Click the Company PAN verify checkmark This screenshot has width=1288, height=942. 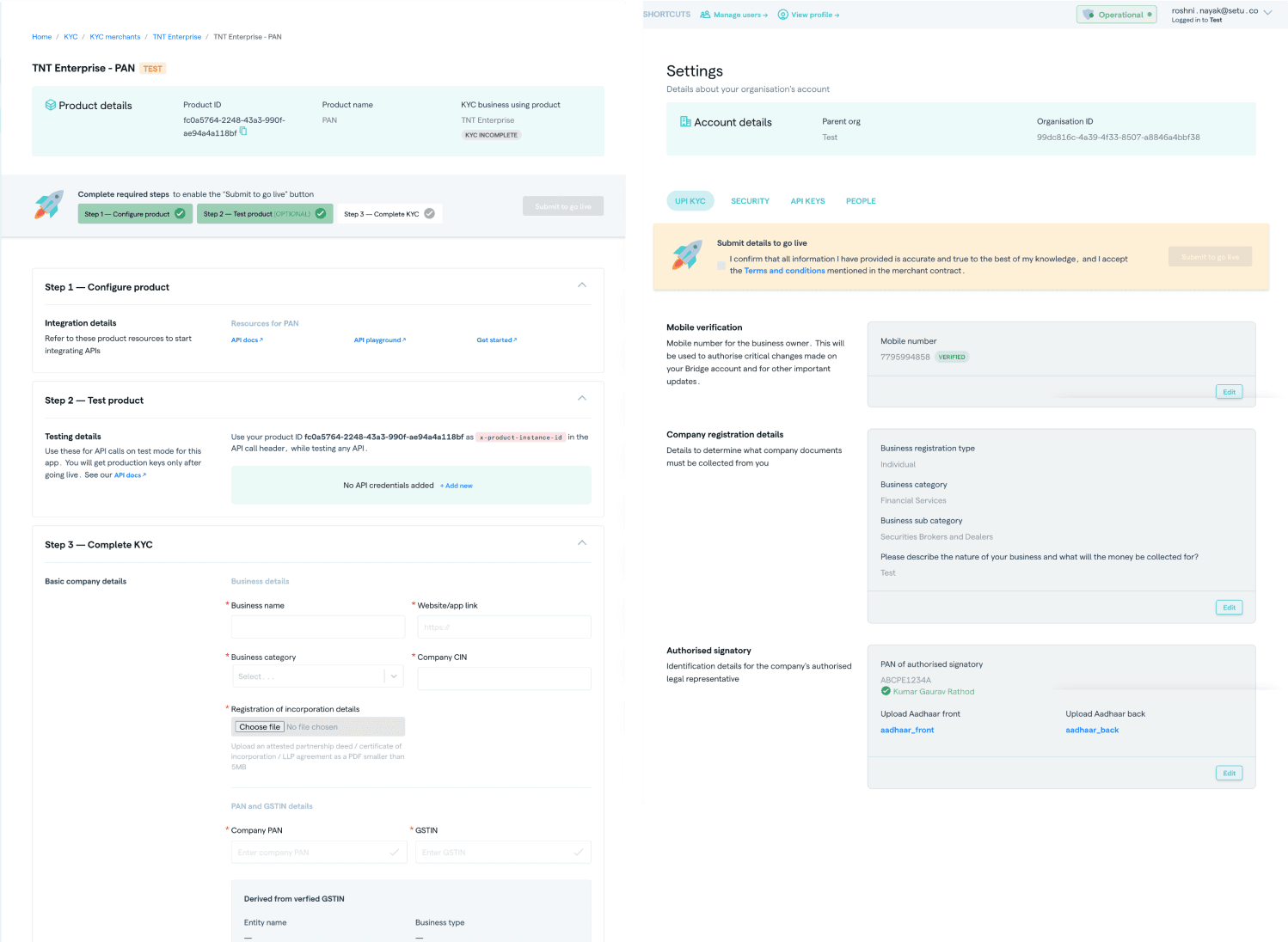[x=394, y=852]
